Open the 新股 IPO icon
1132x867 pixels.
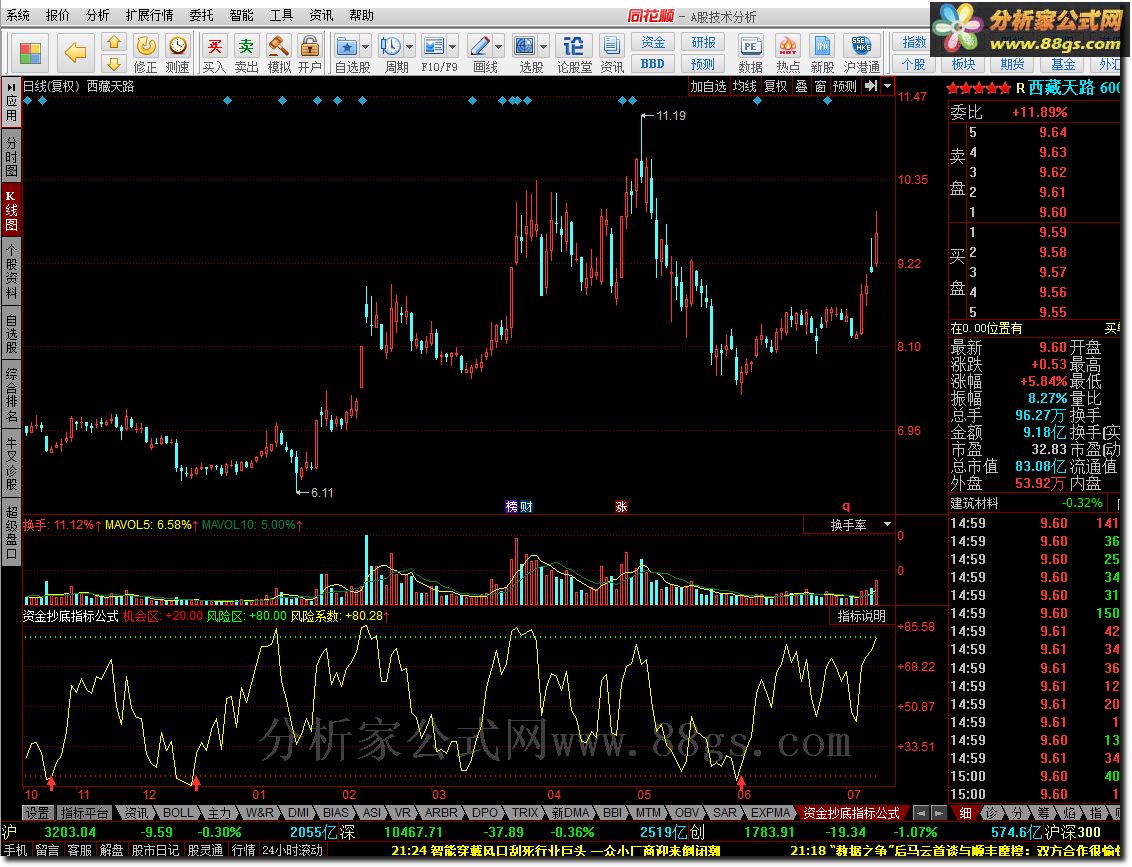(x=822, y=53)
